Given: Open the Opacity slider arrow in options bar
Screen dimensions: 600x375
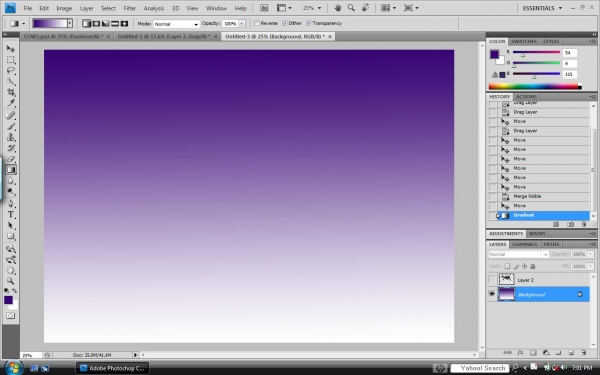Looking at the screenshot, I should pyautogui.click(x=242, y=24).
